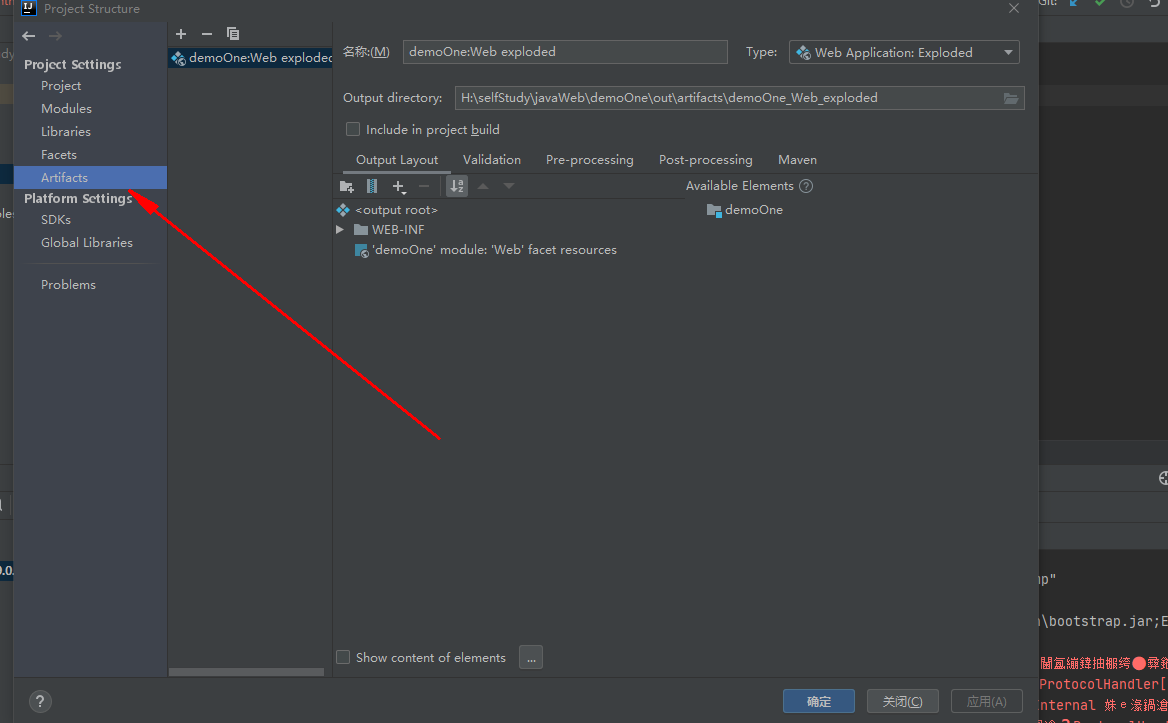Move the layout element down

(x=509, y=186)
